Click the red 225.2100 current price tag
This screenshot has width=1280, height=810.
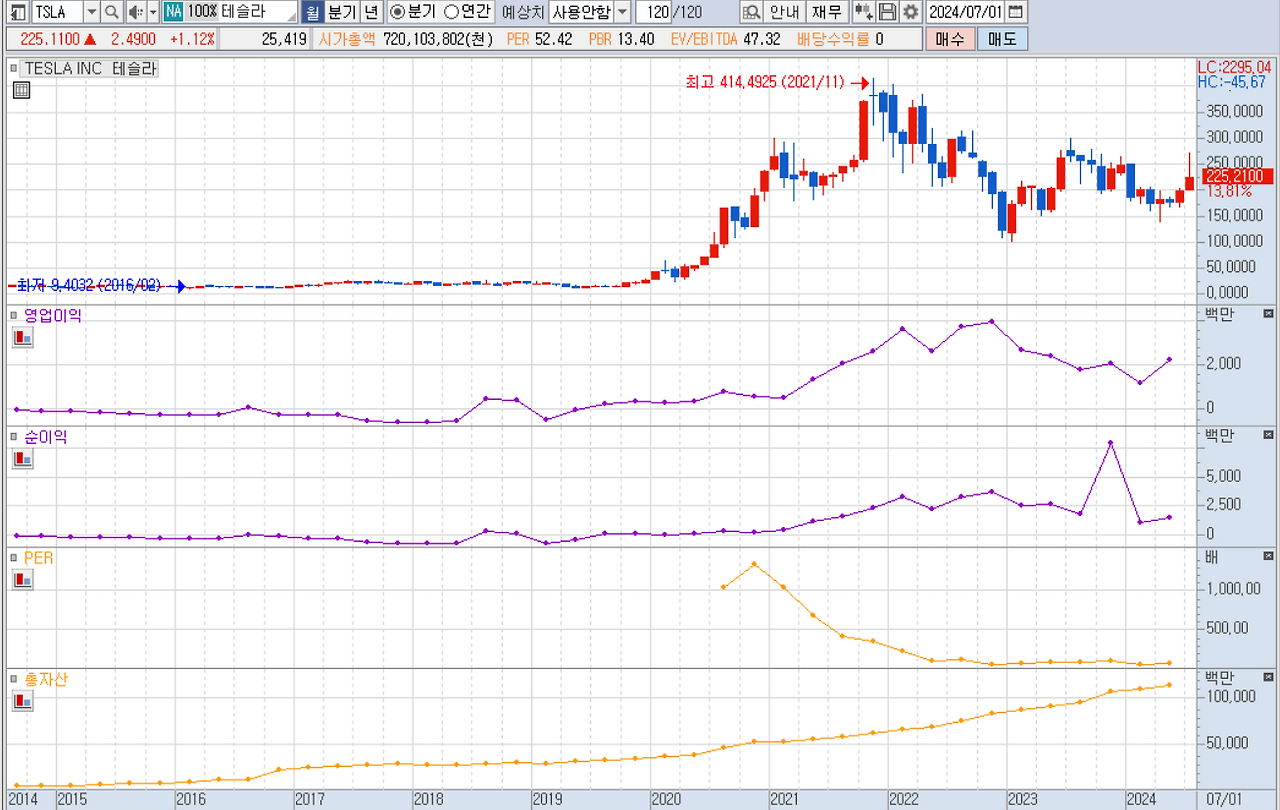pos(1237,176)
